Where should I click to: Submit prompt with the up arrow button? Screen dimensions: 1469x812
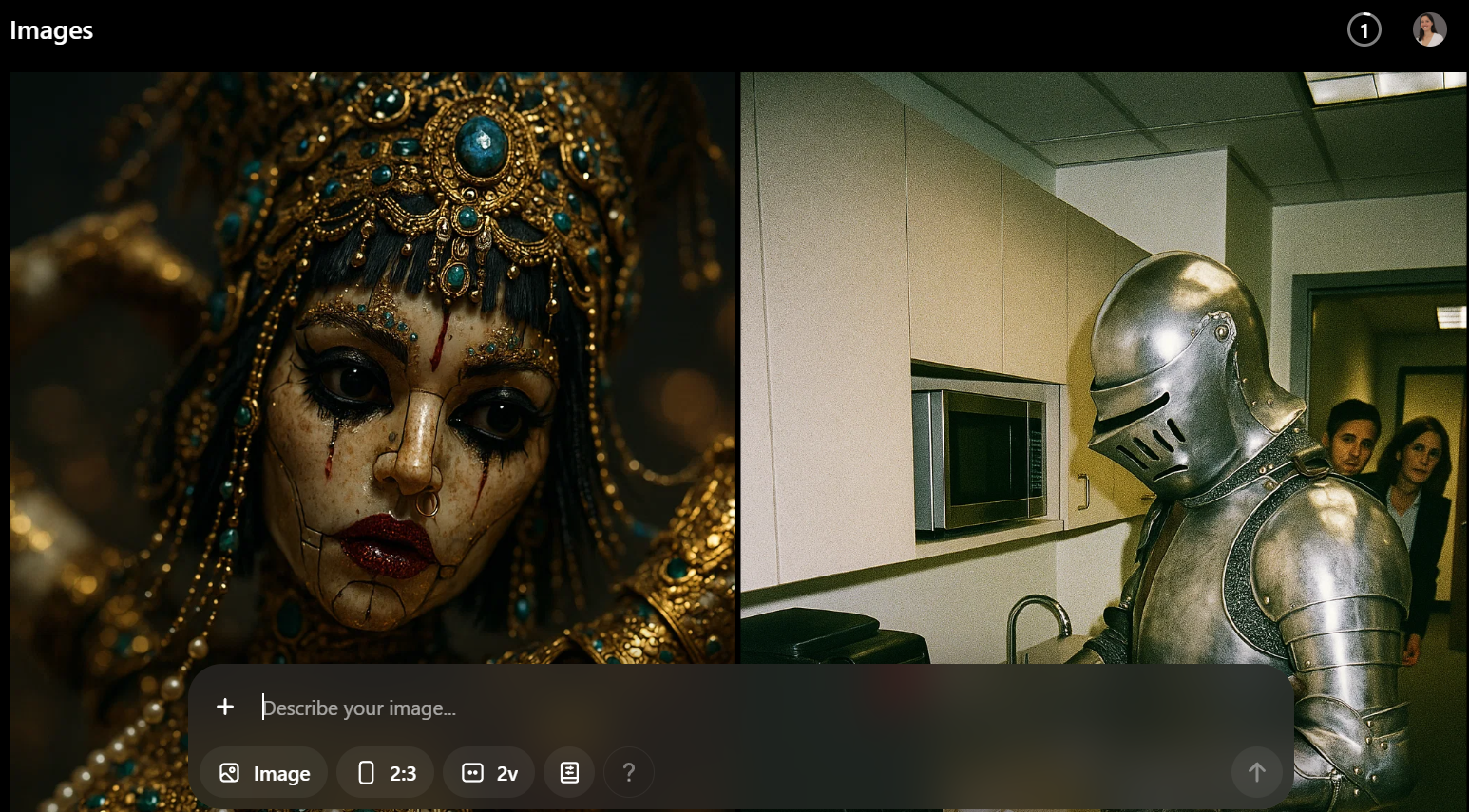pyautogui.click(x=1257, y=773)
